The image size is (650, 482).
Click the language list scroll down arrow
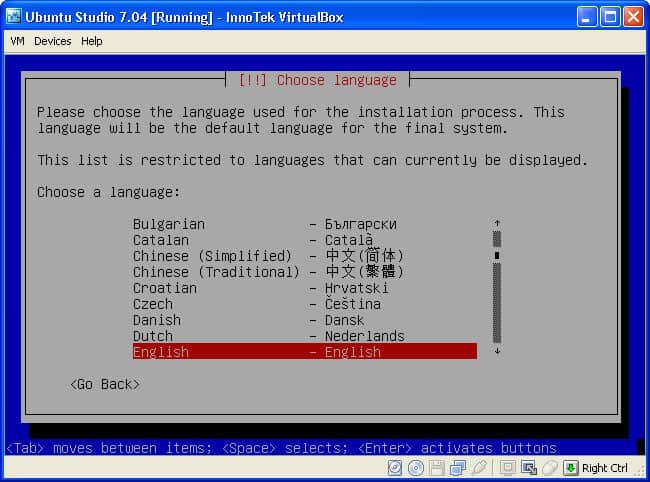497,351
